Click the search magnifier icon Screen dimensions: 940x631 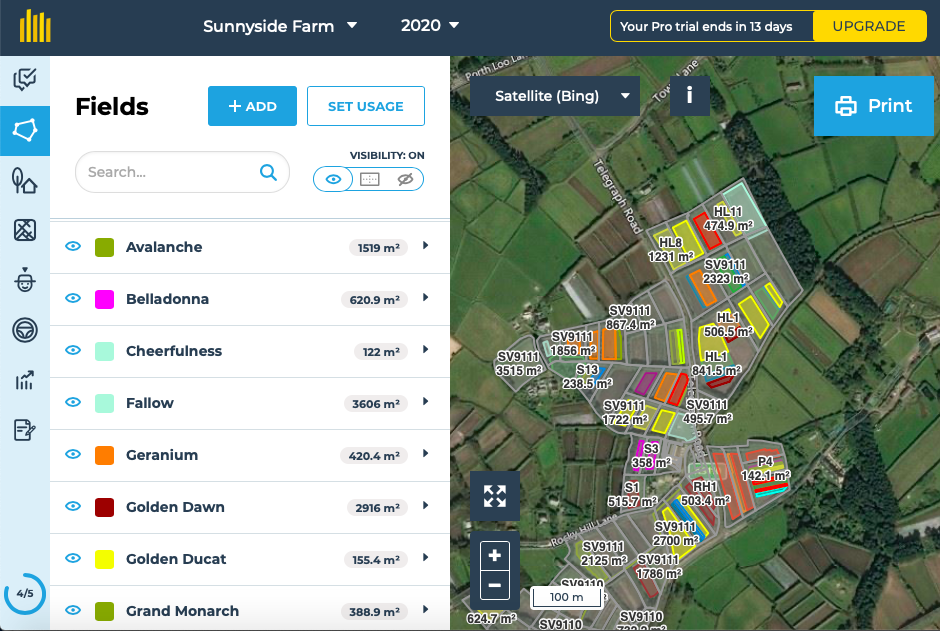[x=268, y=173]
